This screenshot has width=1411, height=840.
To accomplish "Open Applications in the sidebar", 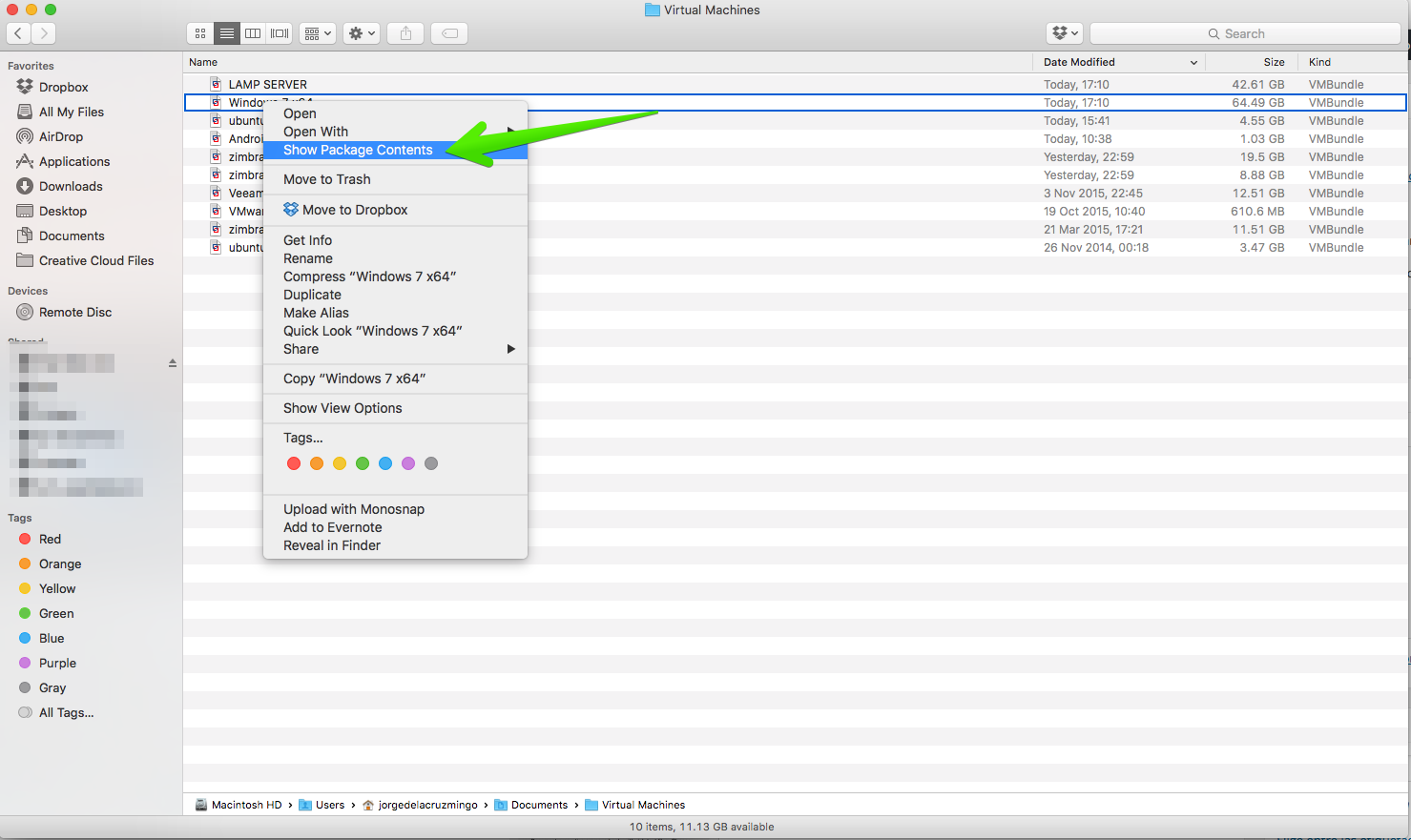I will click(x=73, y=161).
